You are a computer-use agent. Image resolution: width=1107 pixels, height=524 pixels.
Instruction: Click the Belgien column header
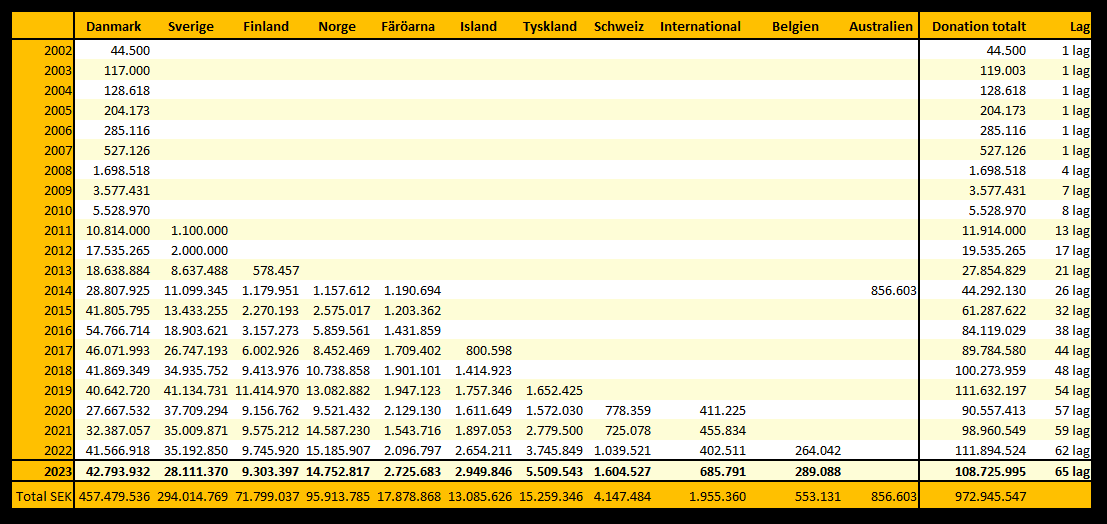click(x=796, y=27)
